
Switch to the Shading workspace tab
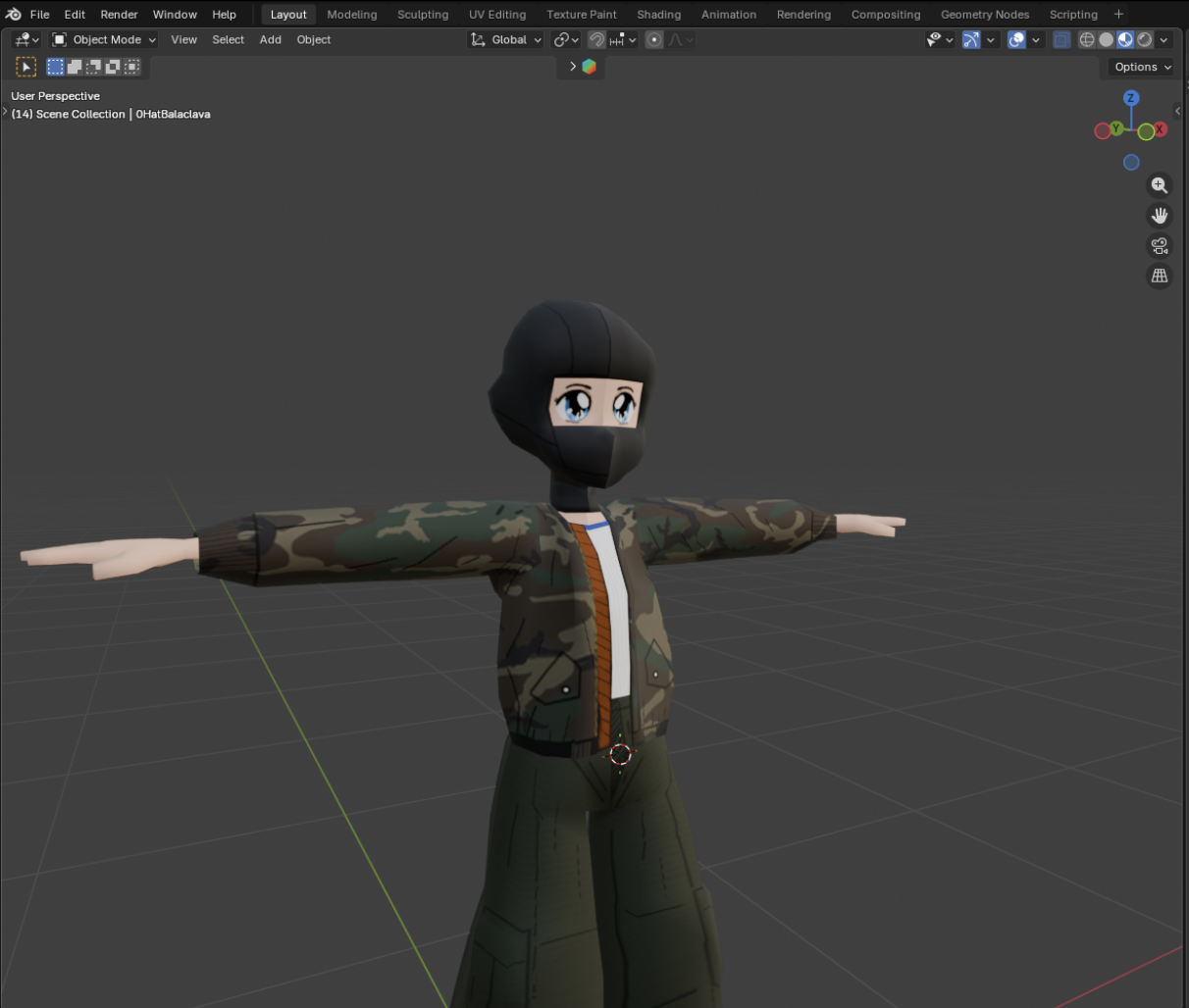point(658,14)
